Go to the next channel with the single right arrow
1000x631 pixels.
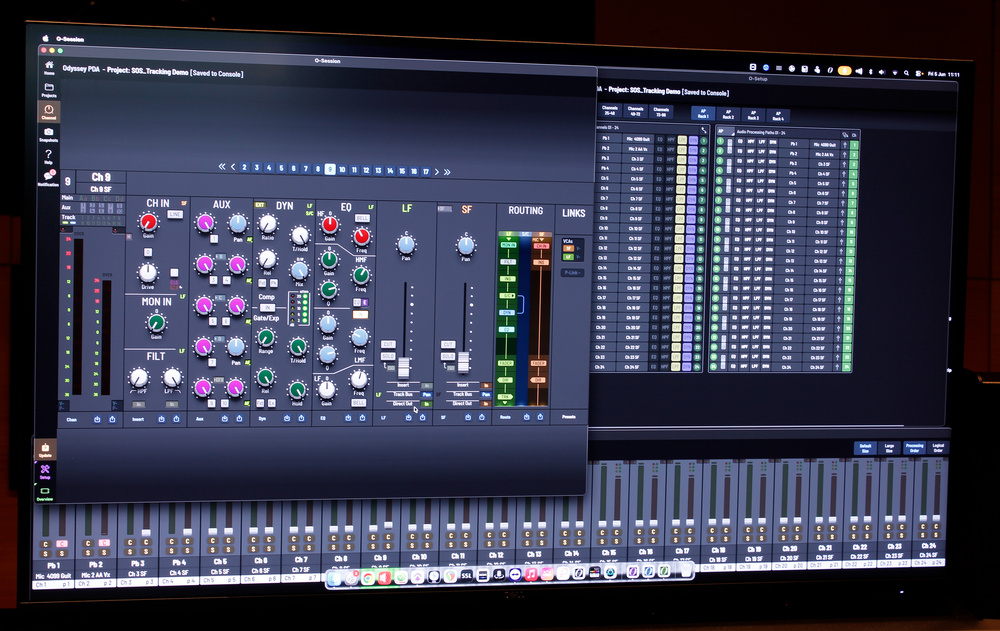[x=437, y=172]
